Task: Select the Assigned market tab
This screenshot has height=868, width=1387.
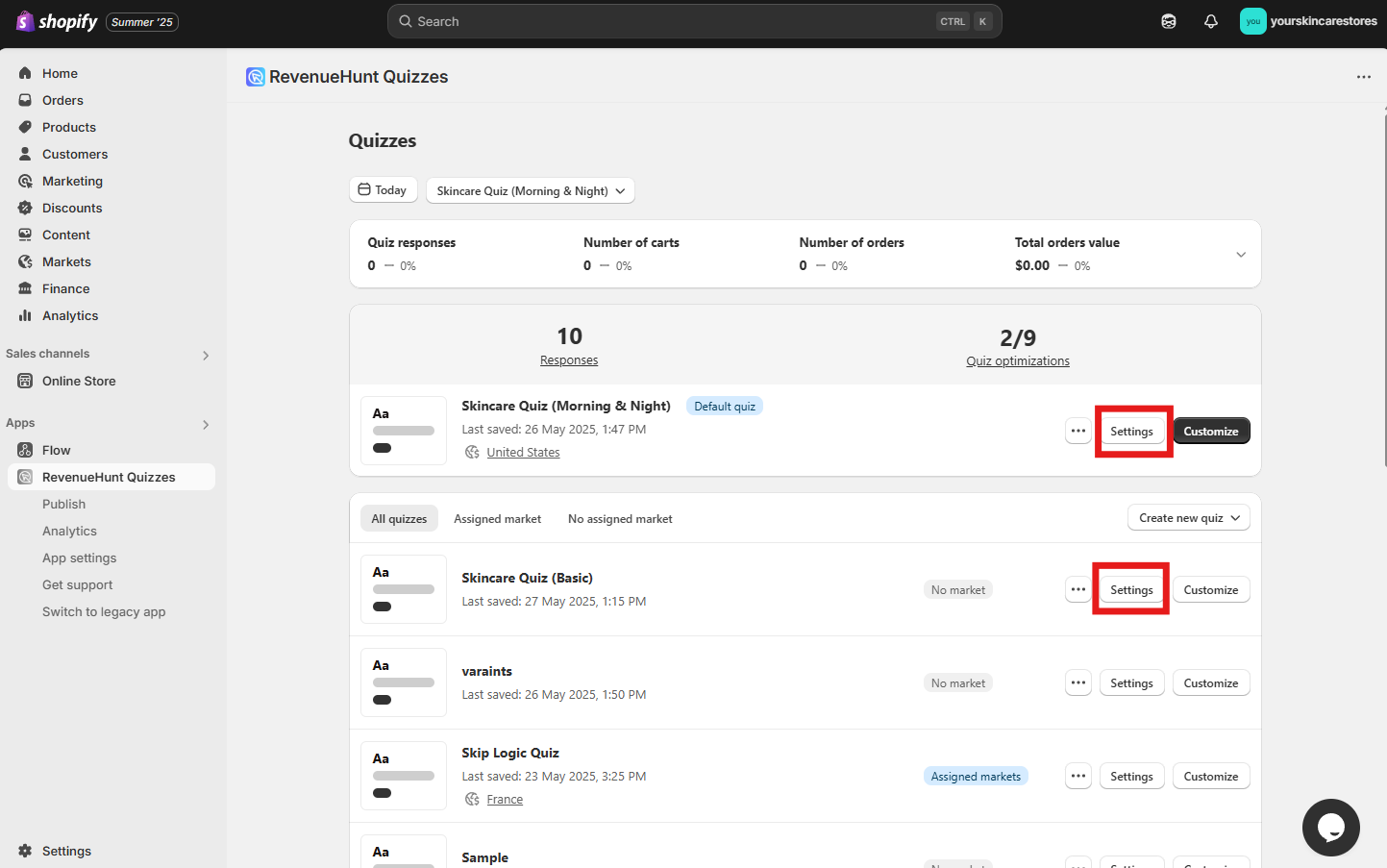Action: point(497,518)
